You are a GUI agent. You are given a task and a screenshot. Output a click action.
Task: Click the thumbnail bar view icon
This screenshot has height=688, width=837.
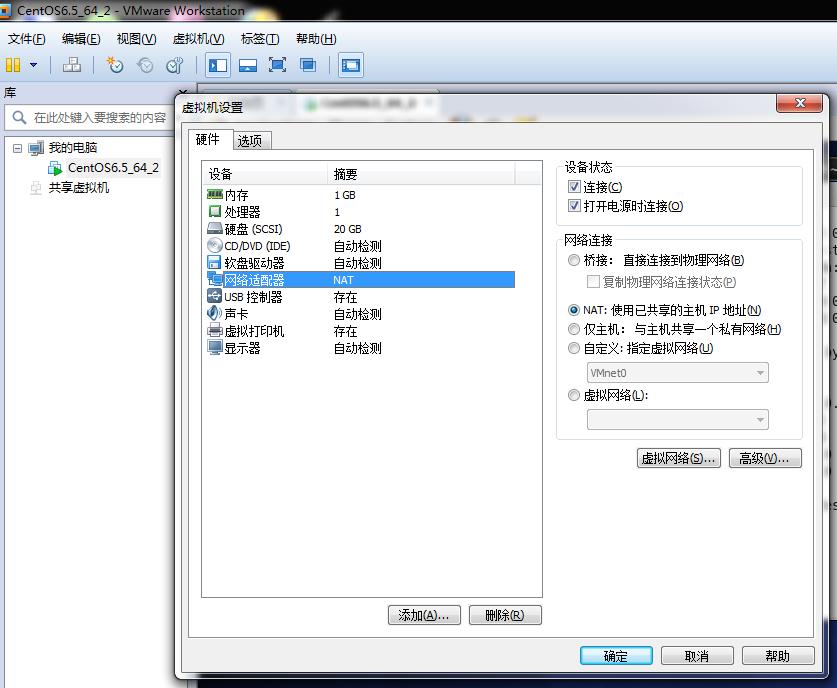(x=248, y=65)
